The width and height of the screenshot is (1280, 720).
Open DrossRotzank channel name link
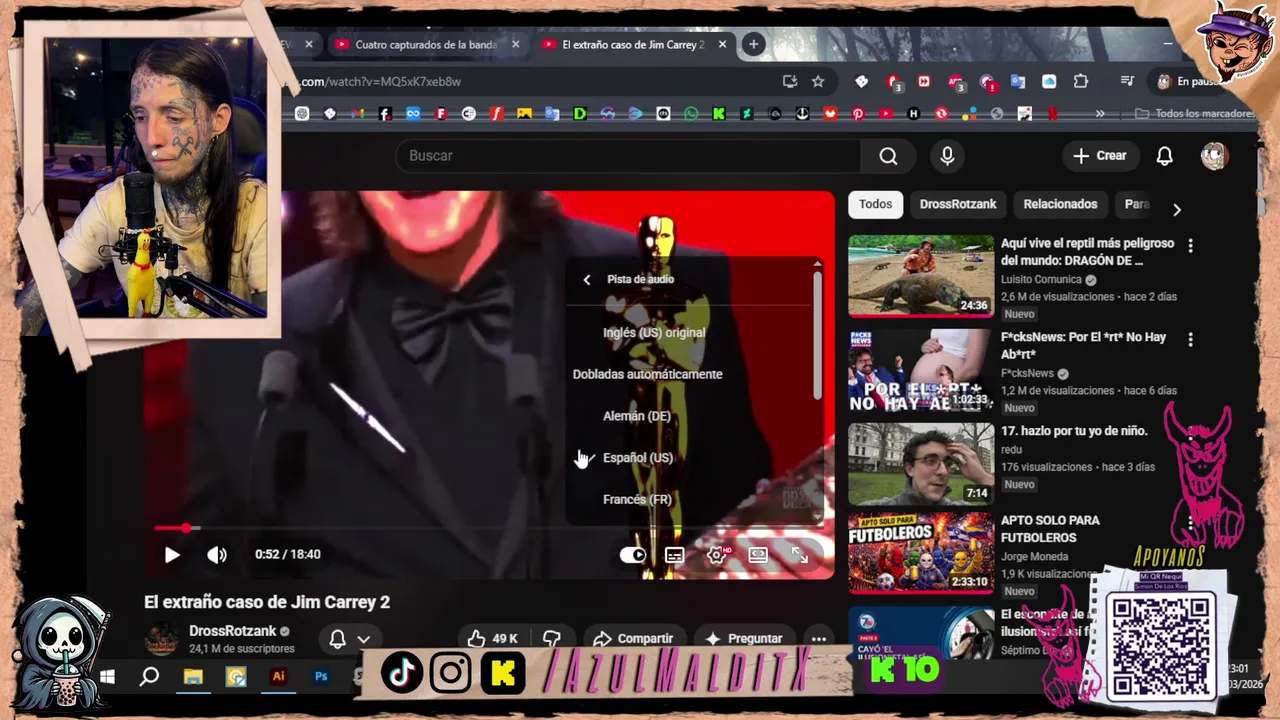click(232, 631)
